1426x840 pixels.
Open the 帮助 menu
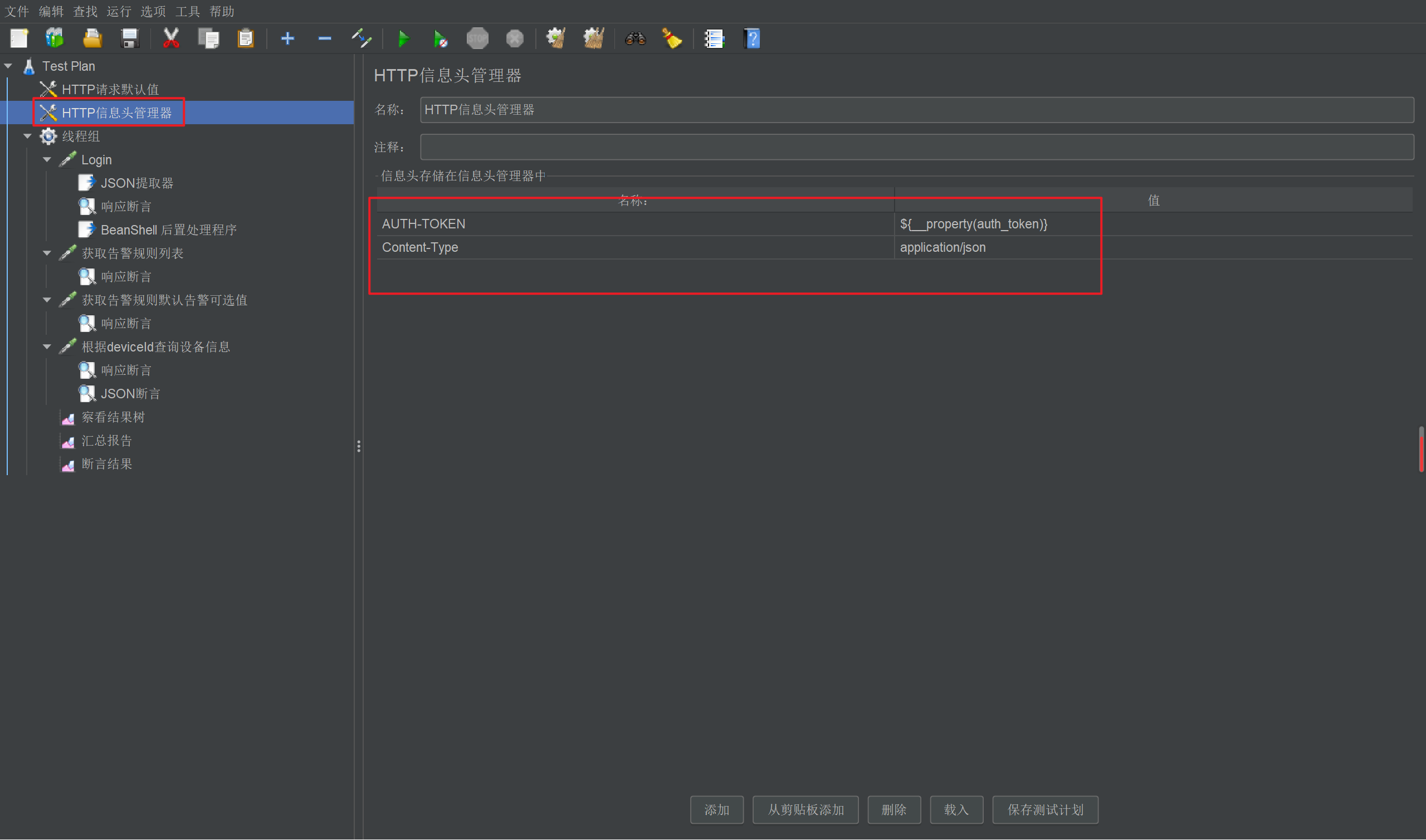[222, 11]
